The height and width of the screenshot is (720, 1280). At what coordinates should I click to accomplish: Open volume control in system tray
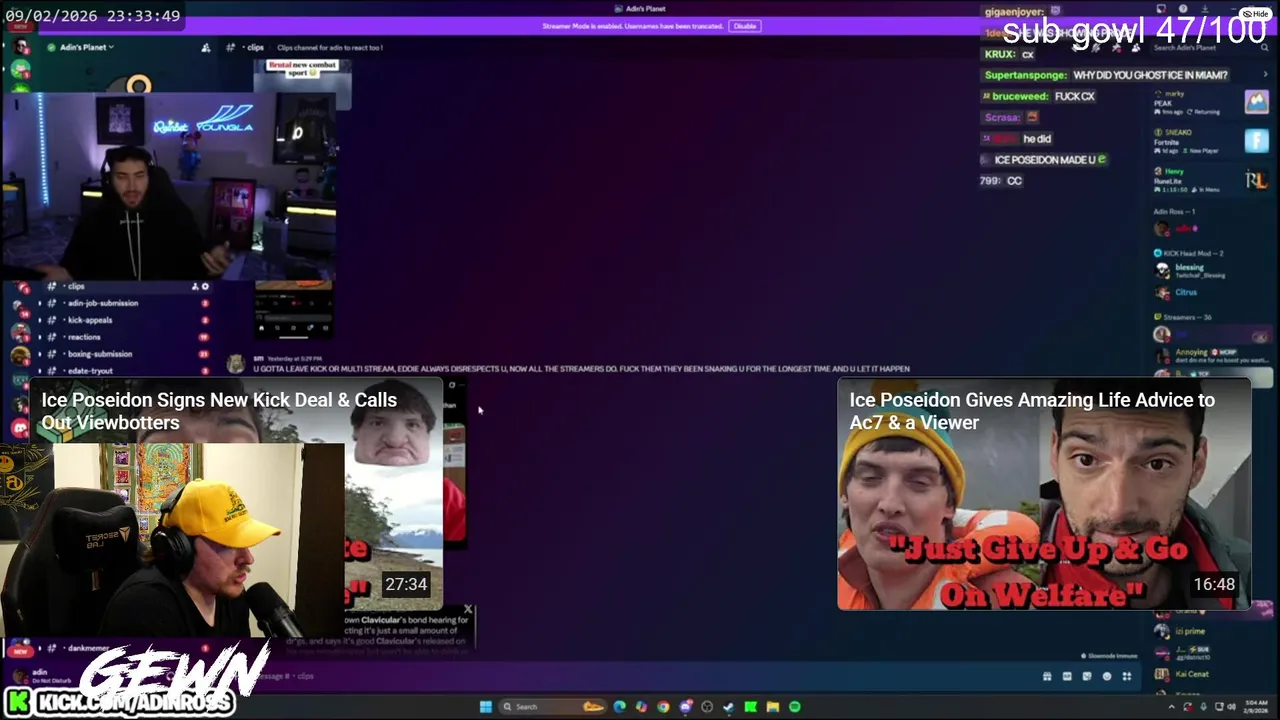coord(1231,707)
